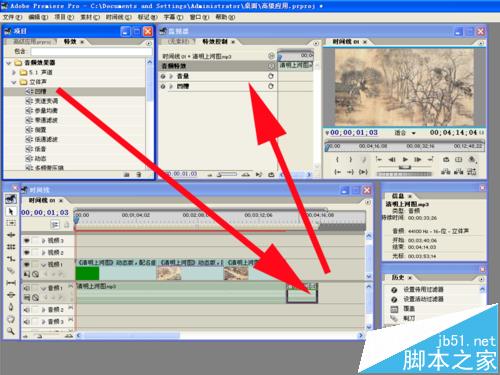The height and width of the screenshot is (375, 500).
Task: Click the Lift button in monitor
Action: click(x=446, y=172)
